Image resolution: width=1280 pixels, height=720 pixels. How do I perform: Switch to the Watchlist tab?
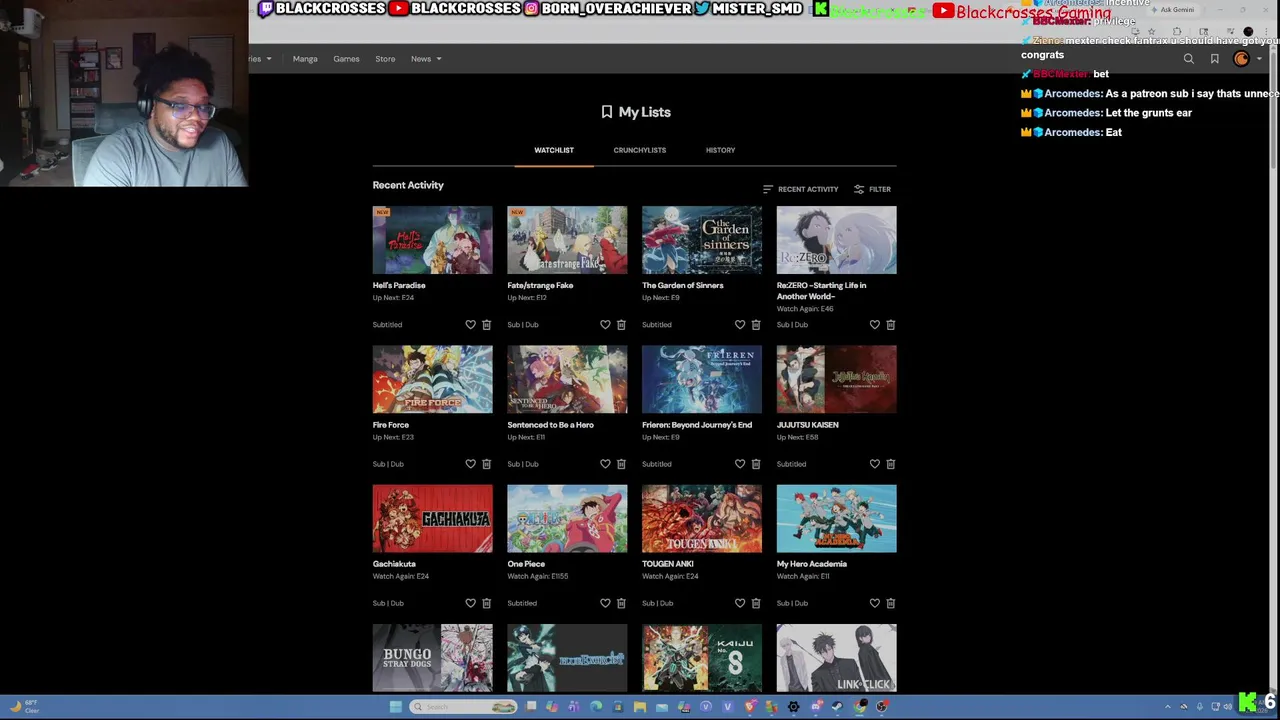point(554,150)
